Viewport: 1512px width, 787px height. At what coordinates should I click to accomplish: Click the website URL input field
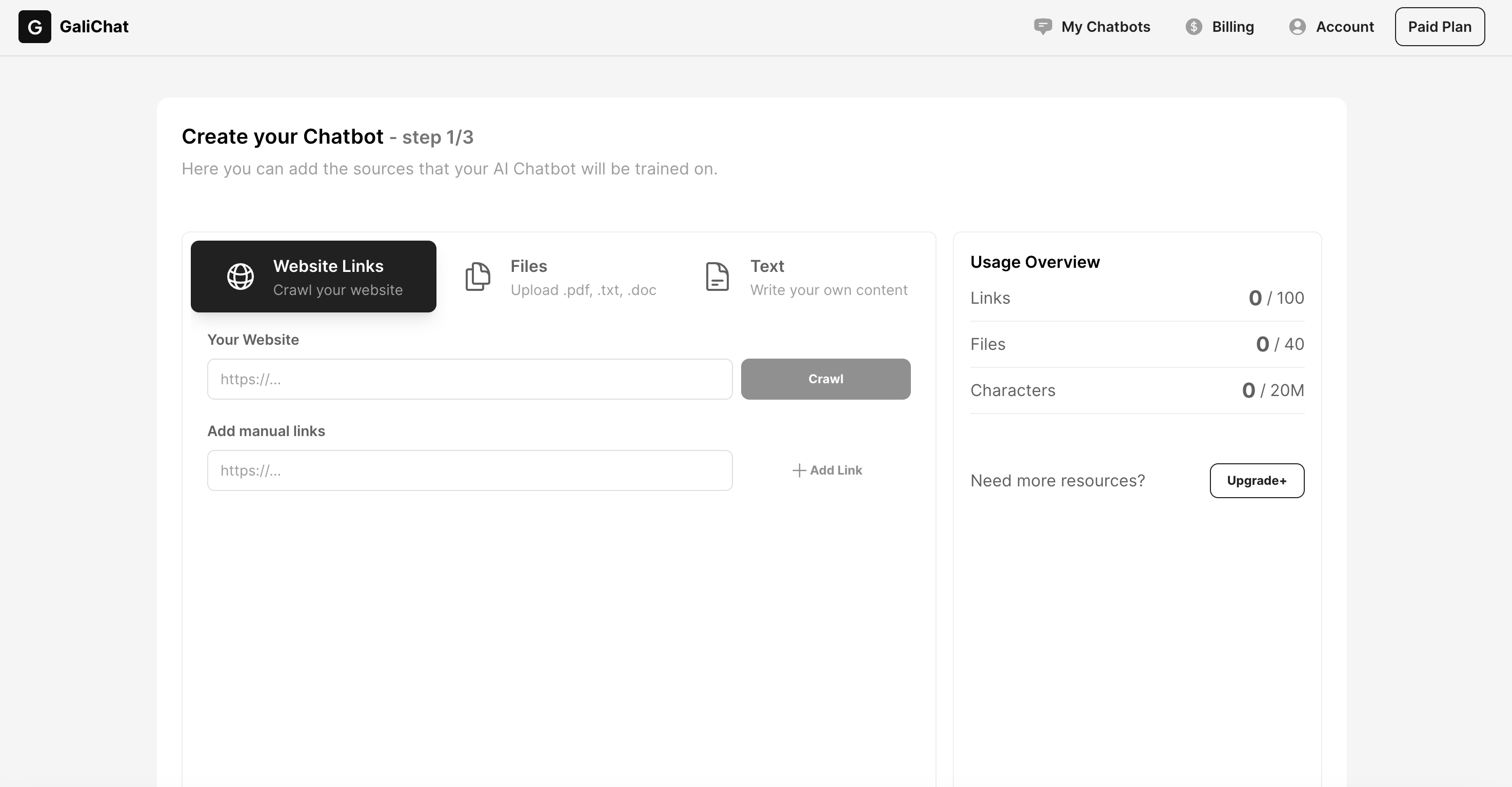click(x=468, y=379)
